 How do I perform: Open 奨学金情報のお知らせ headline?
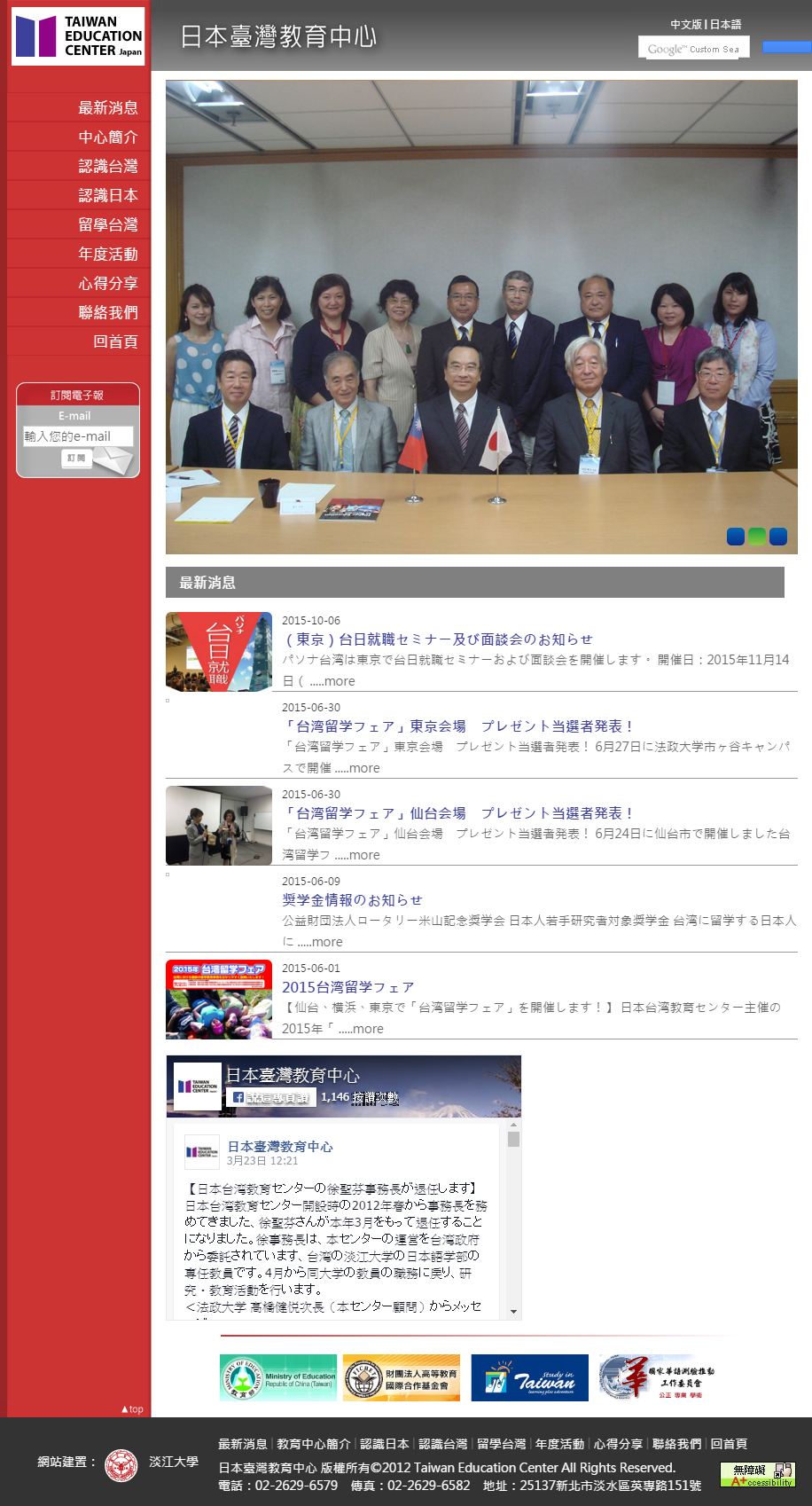pyautogui.click(x=353, y=900)
